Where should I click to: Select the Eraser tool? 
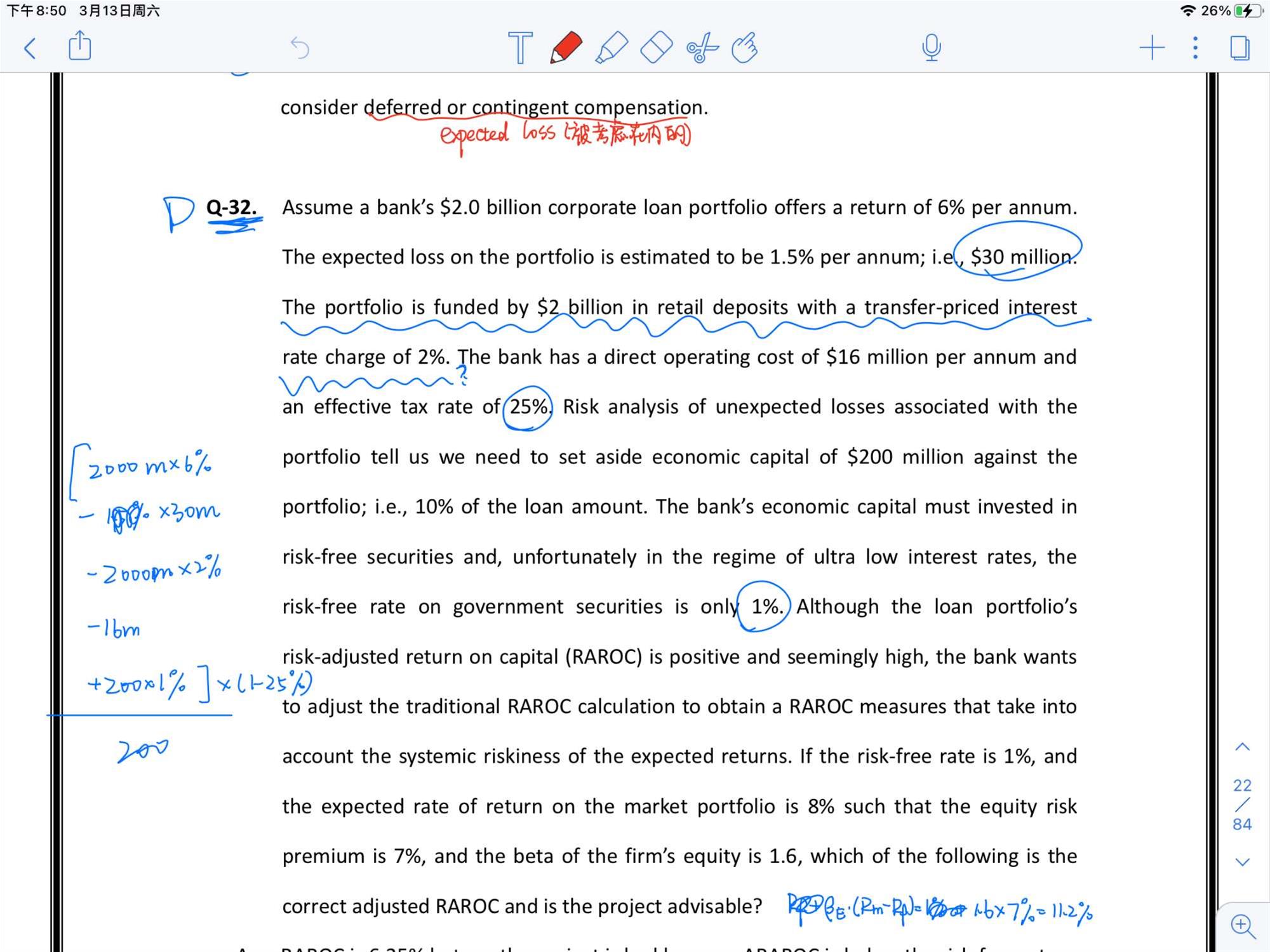pos(656,48)
